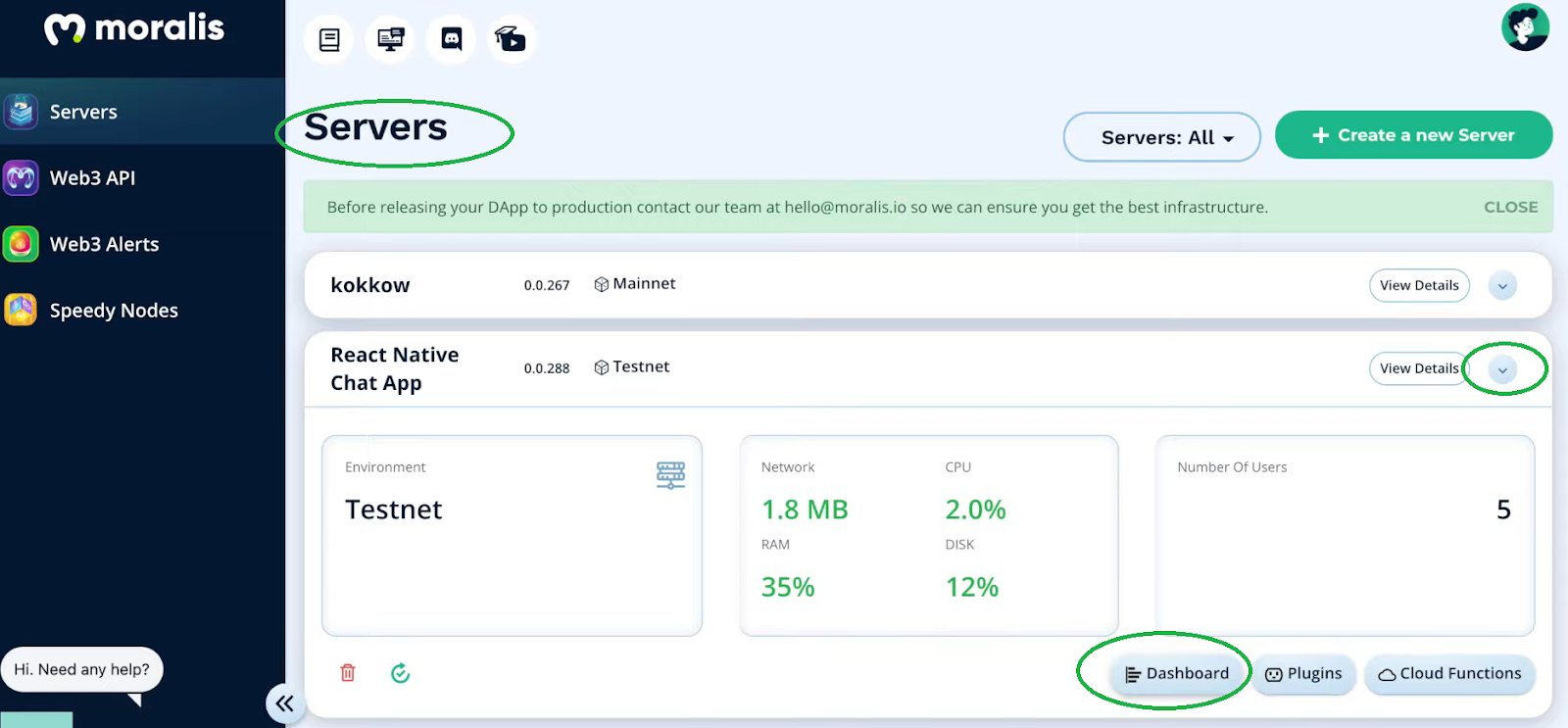Delete the React Native Chat App server via trash icon

[x=348, y=672]
